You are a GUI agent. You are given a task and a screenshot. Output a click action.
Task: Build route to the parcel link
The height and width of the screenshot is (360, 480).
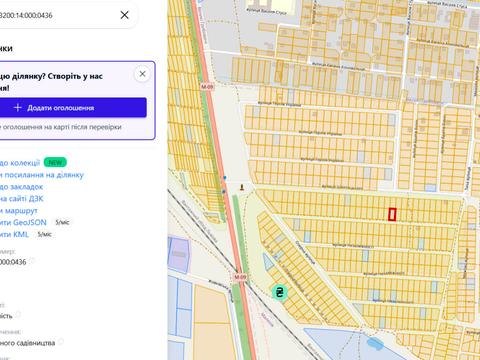[19, 211]
